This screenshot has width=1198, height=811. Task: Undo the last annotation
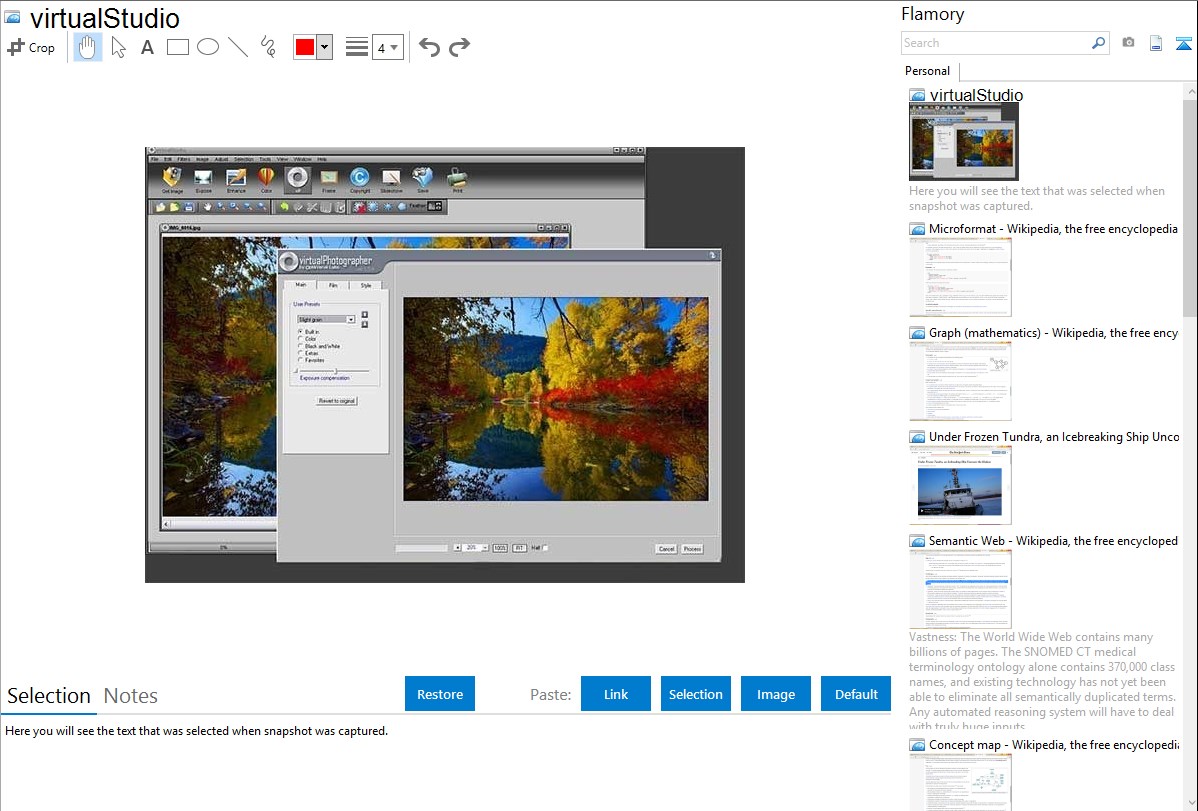(x=429, y=47)
